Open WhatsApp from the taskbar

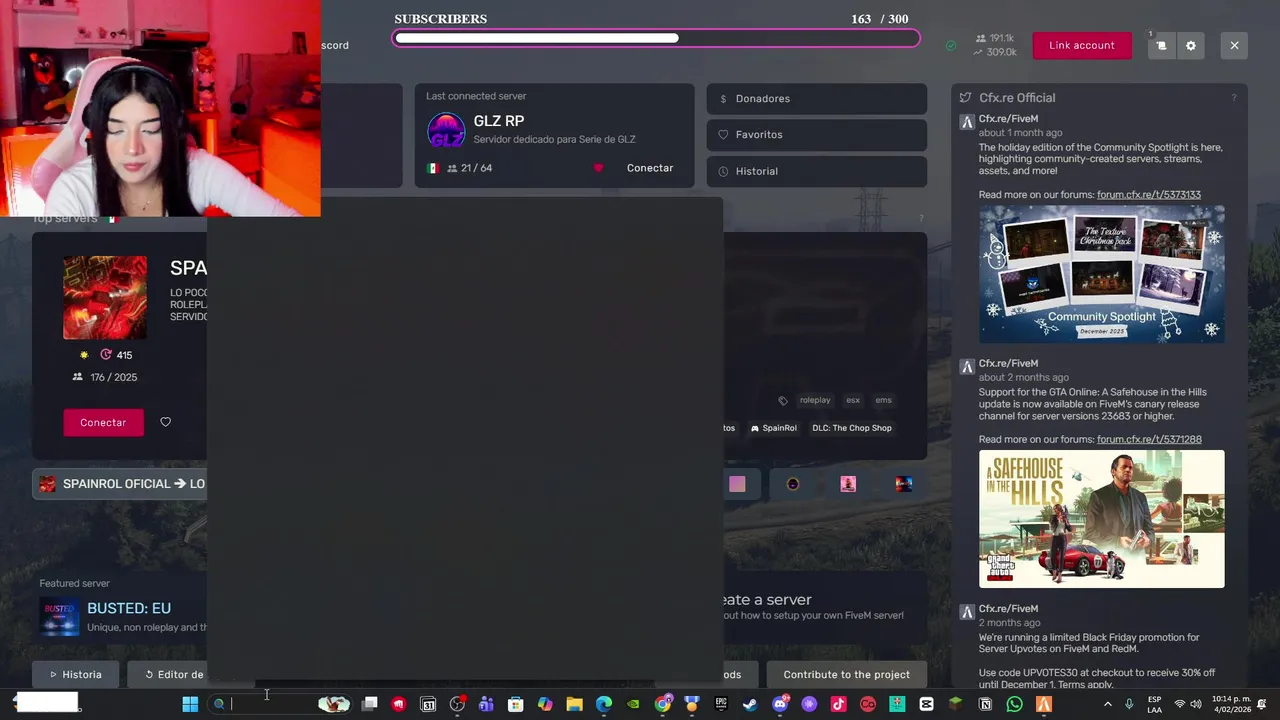point(1014,704)
